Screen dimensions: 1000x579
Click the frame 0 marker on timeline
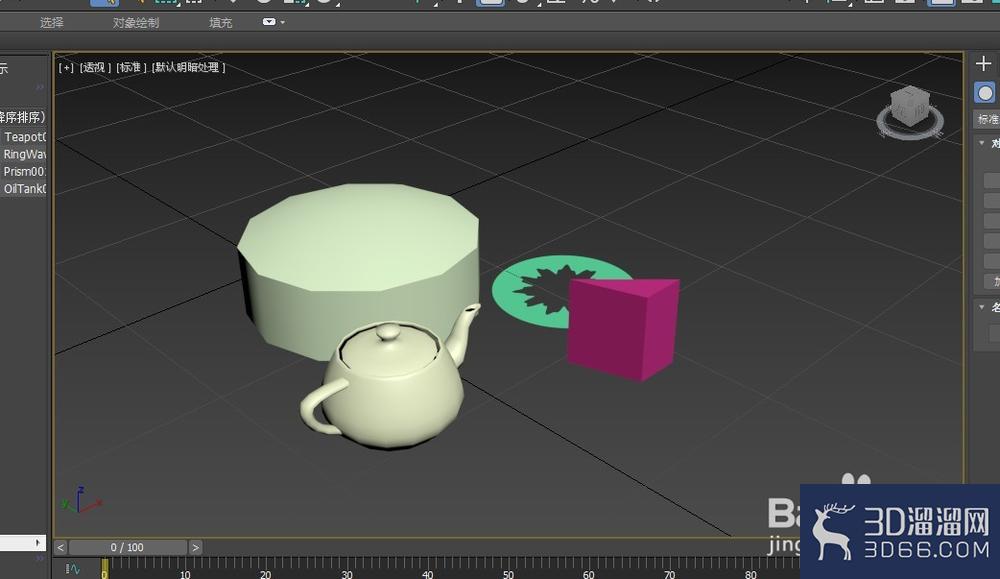click(105, 569)
